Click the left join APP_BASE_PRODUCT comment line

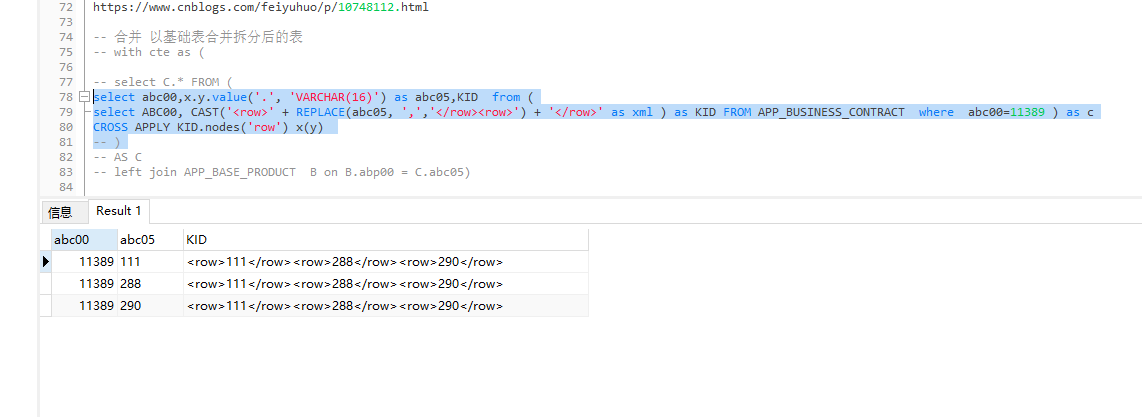coord(282,172)
